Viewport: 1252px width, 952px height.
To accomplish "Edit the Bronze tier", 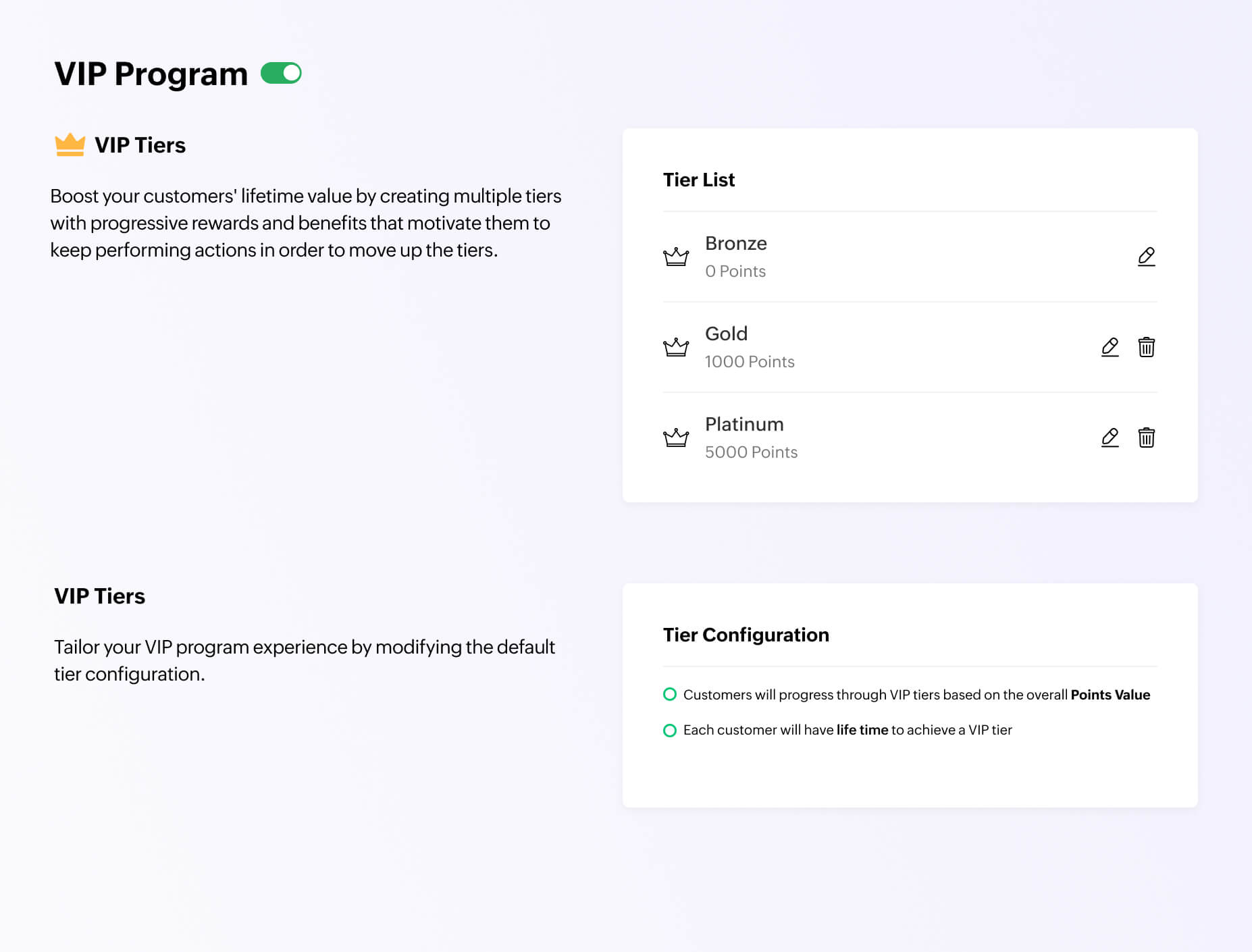I will click(x=1146, y=257).
